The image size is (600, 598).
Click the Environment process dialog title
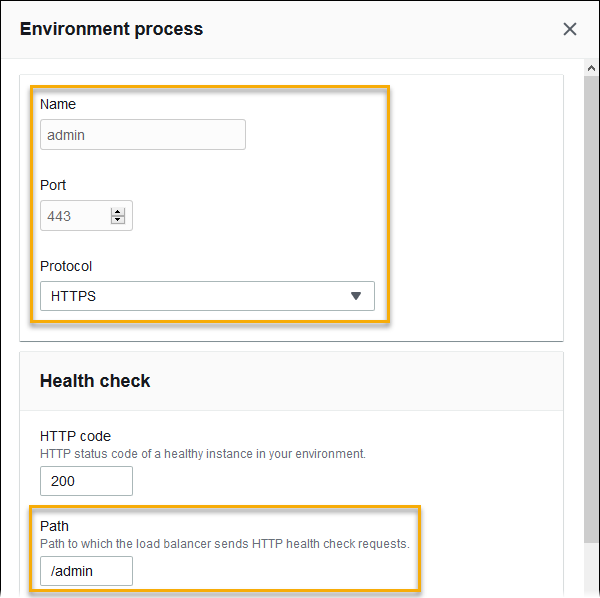point(111,29)
